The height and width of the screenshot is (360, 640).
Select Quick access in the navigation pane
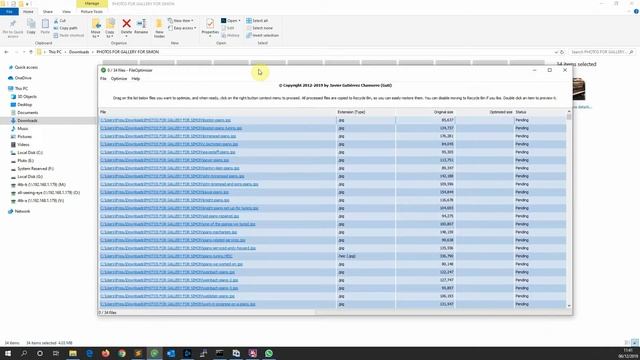pos(26,67)
